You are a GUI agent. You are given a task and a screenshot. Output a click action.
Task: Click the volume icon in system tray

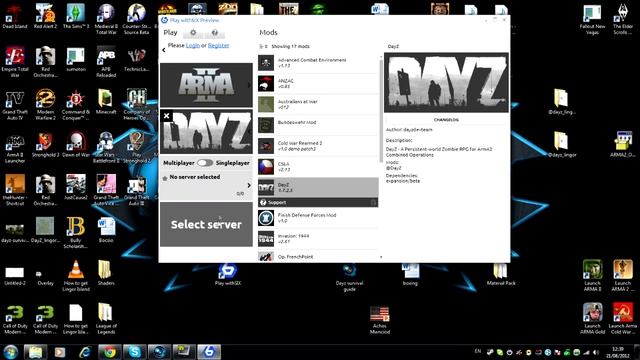596,352
